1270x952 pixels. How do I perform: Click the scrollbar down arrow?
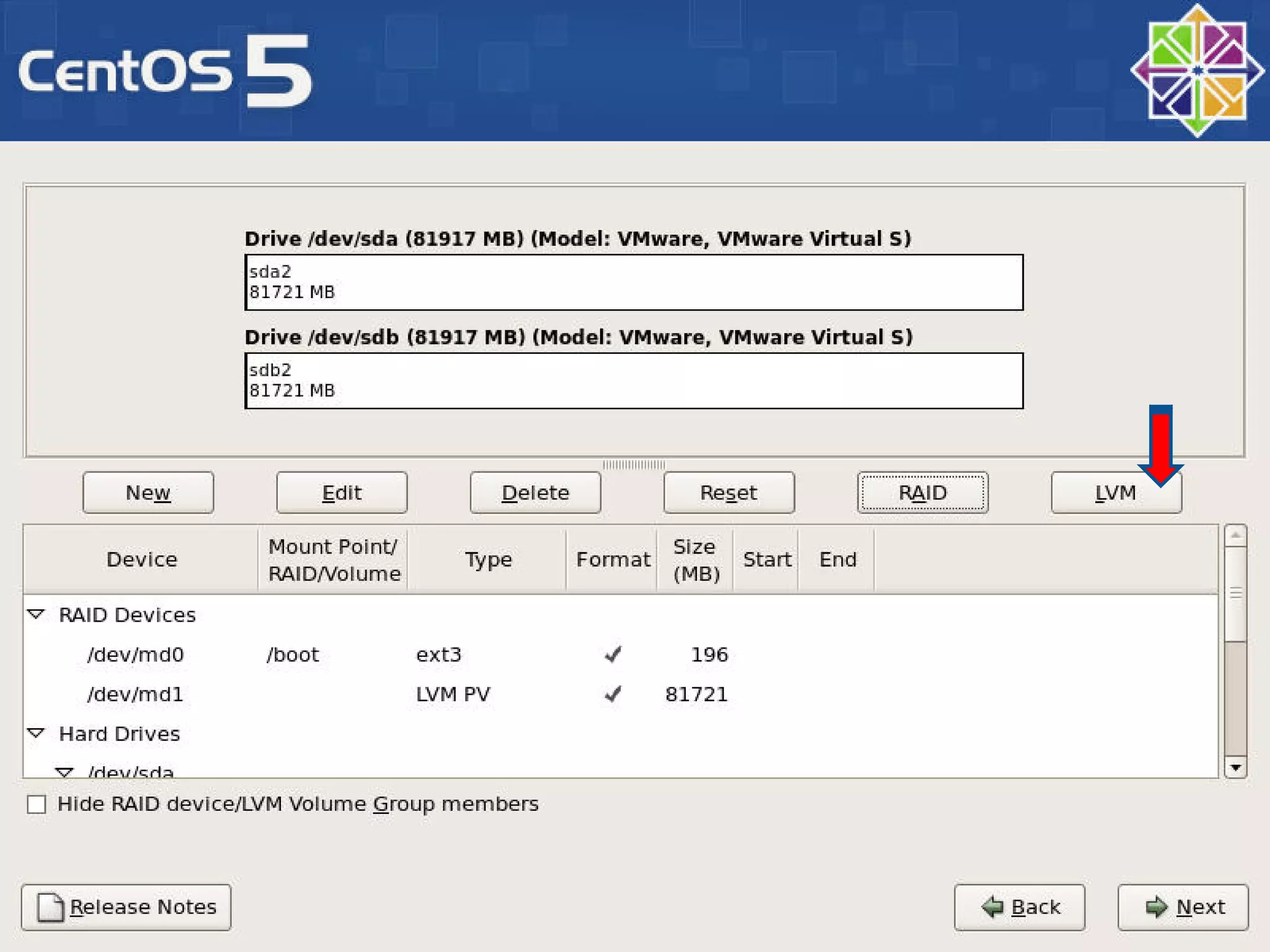tap(1235, 767)
